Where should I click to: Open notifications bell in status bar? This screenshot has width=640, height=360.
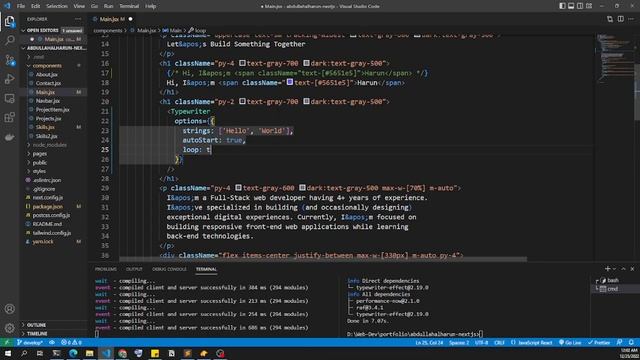631,342
